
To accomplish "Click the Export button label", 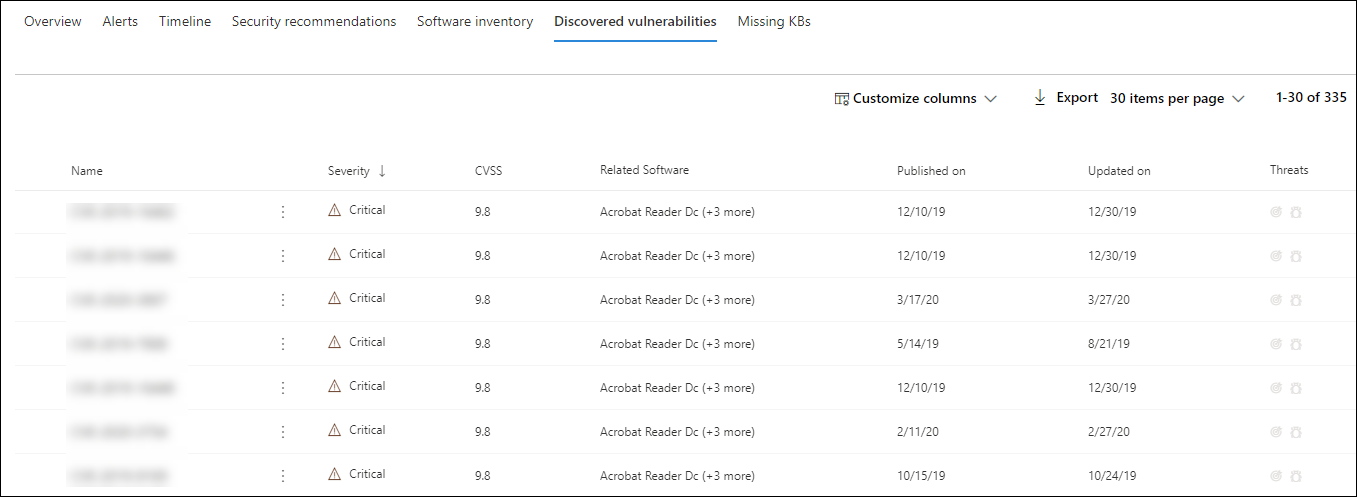I will [x=1077, y=98].
